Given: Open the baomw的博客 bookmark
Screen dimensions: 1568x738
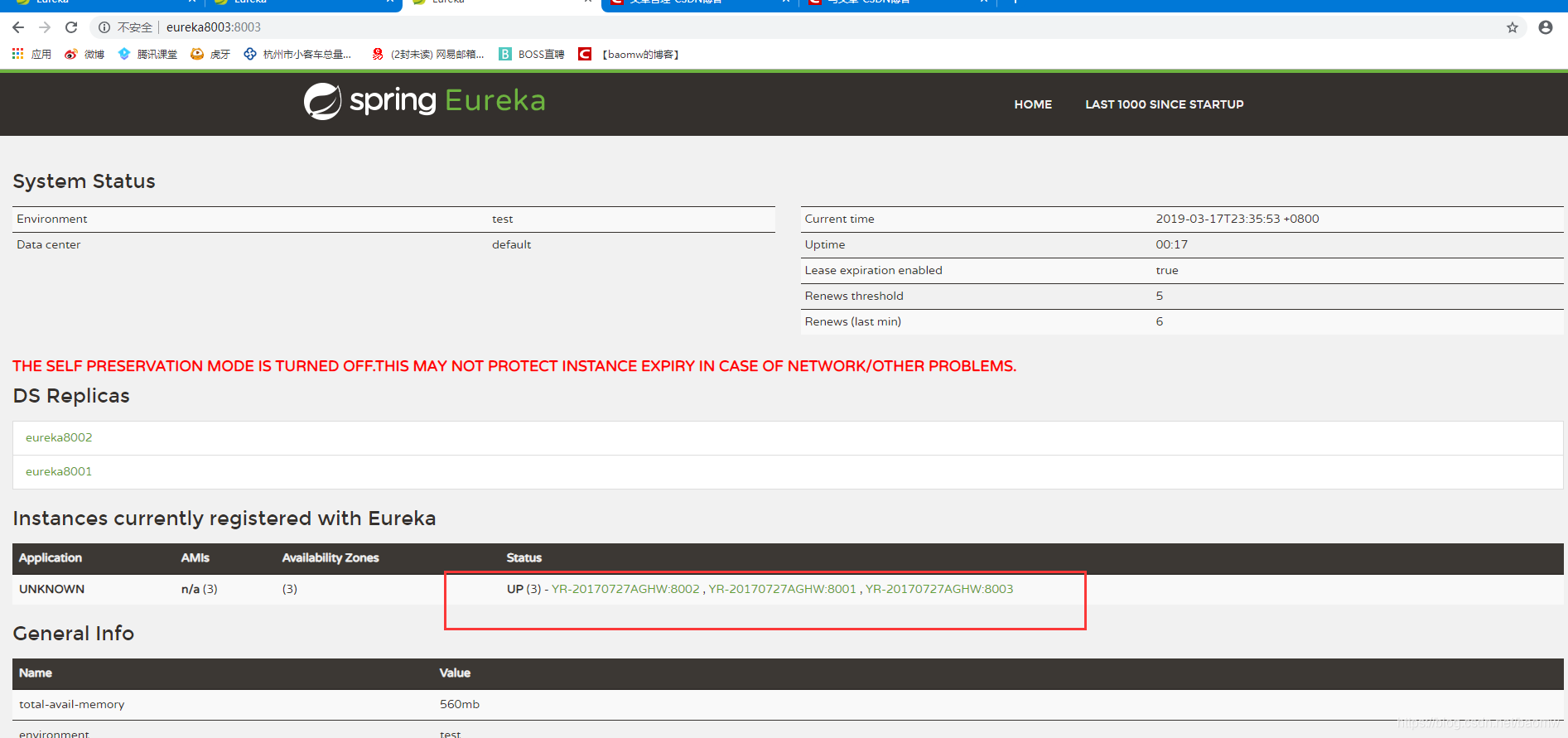Looking at the screenshot, I should pos(629,54).
